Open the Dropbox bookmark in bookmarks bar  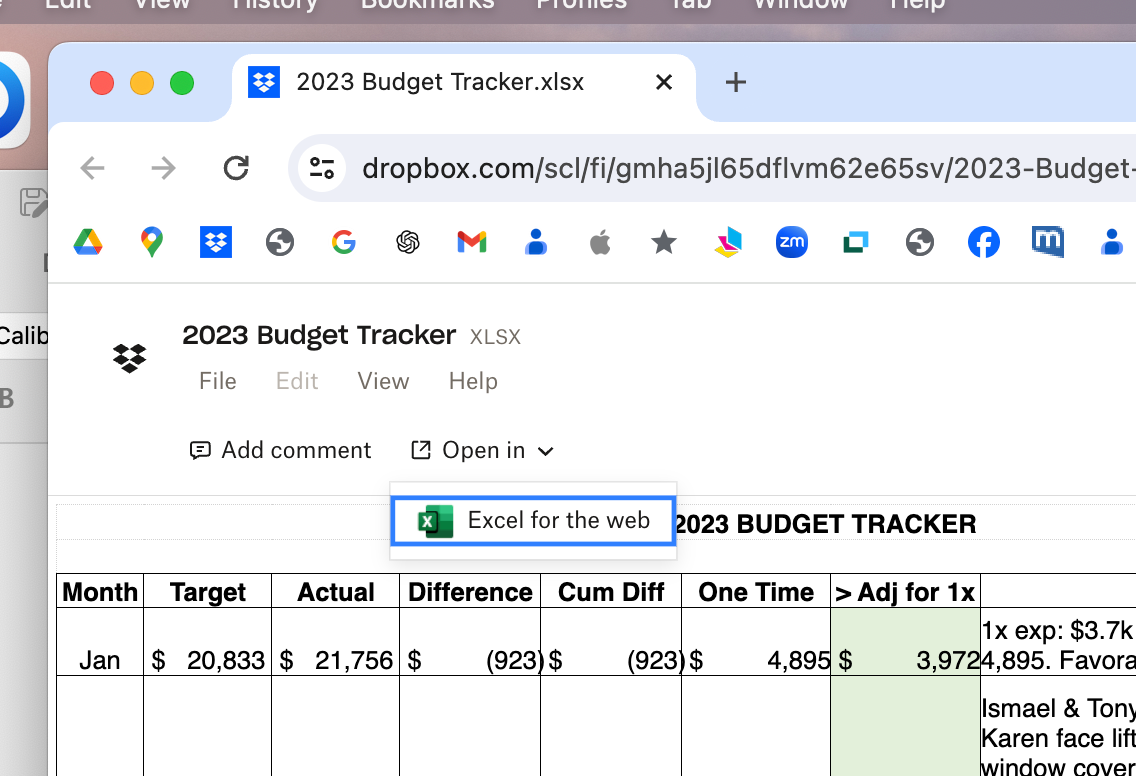(215, 242)
